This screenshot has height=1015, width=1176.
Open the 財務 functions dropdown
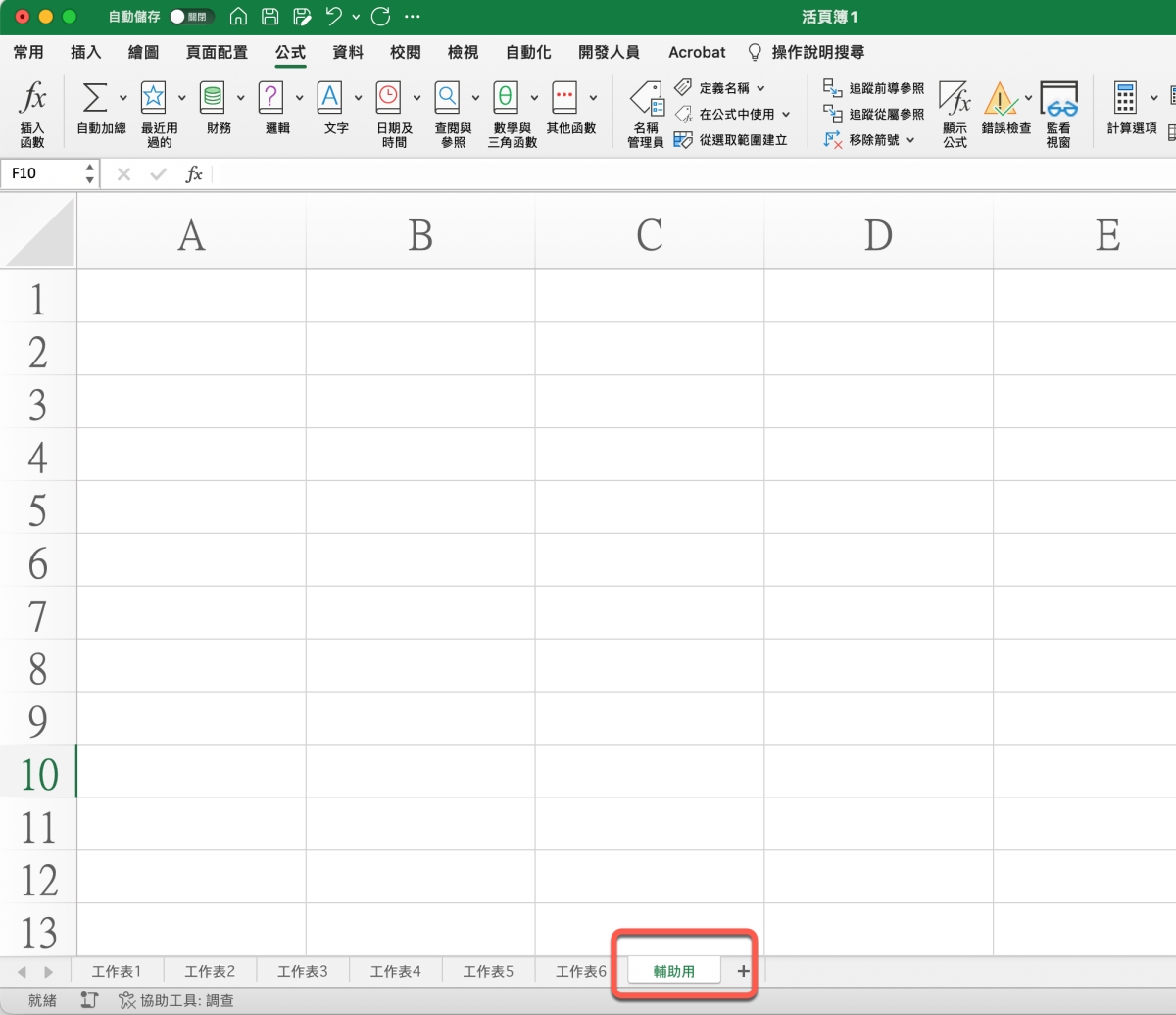click(x=241, y=97)
